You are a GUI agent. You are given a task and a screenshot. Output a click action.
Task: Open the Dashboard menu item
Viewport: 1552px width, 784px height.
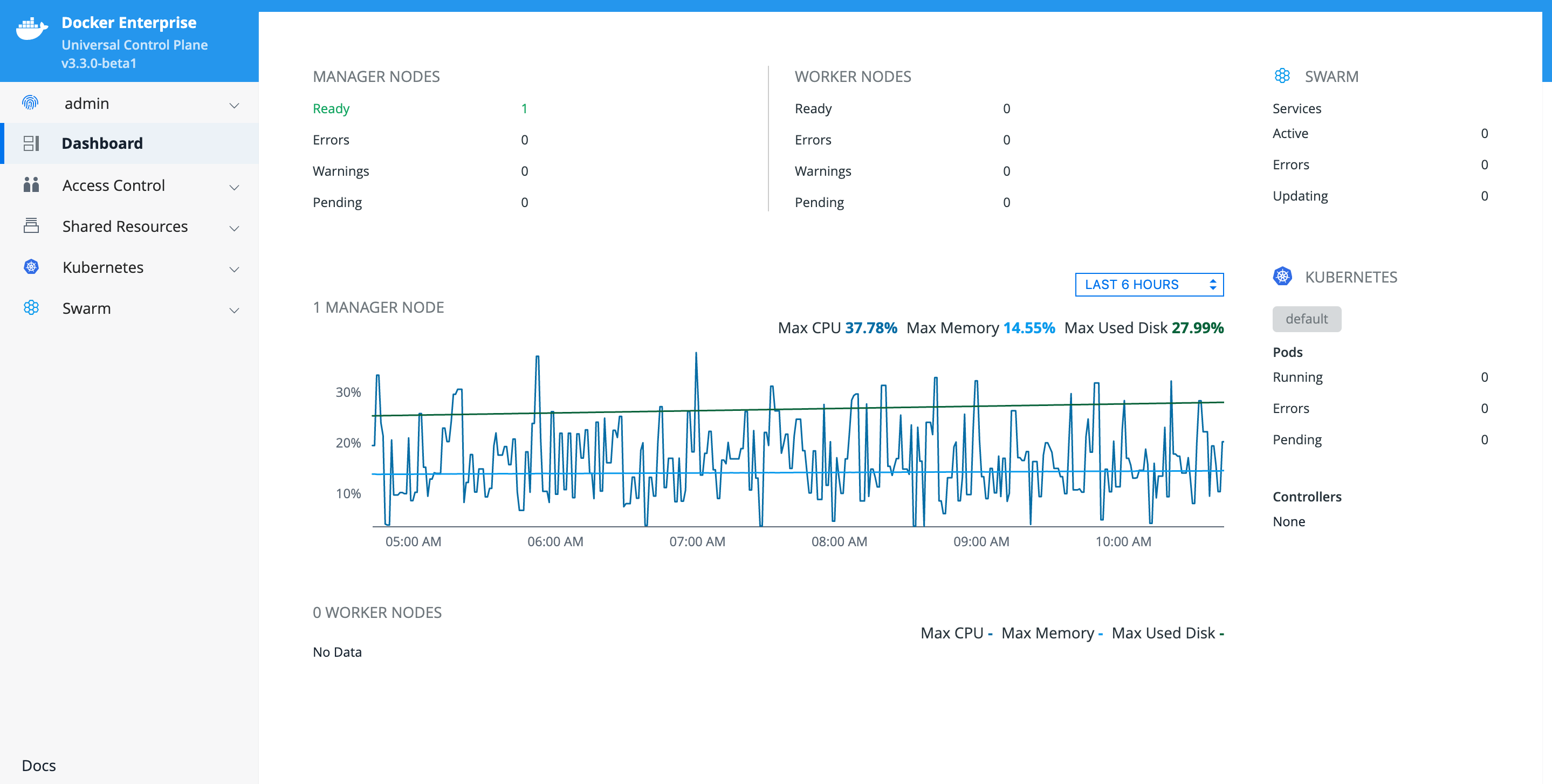(102, 143)
